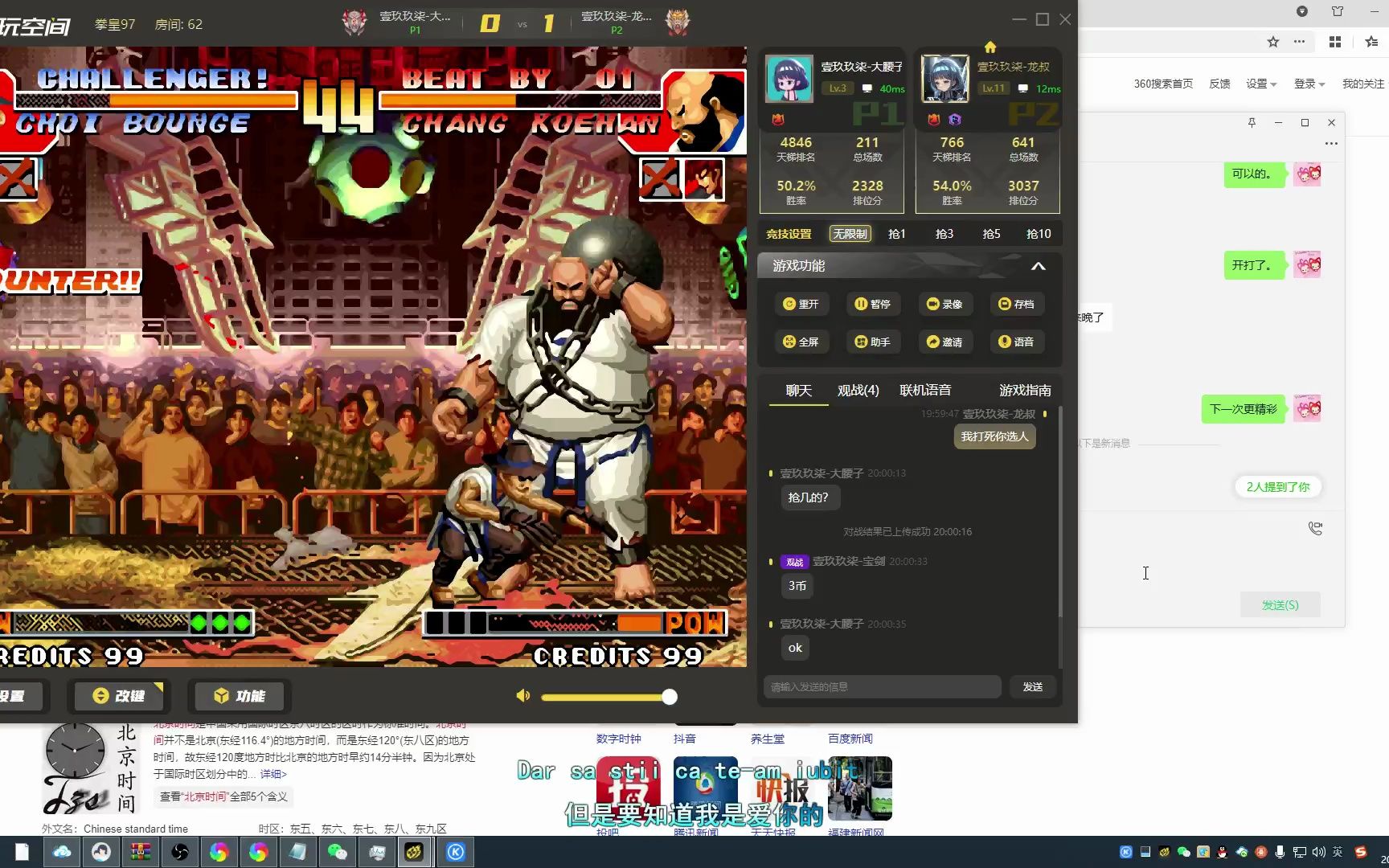
Task: Switch to the 聊天 chat tab
Action: (x=799, y=391)
